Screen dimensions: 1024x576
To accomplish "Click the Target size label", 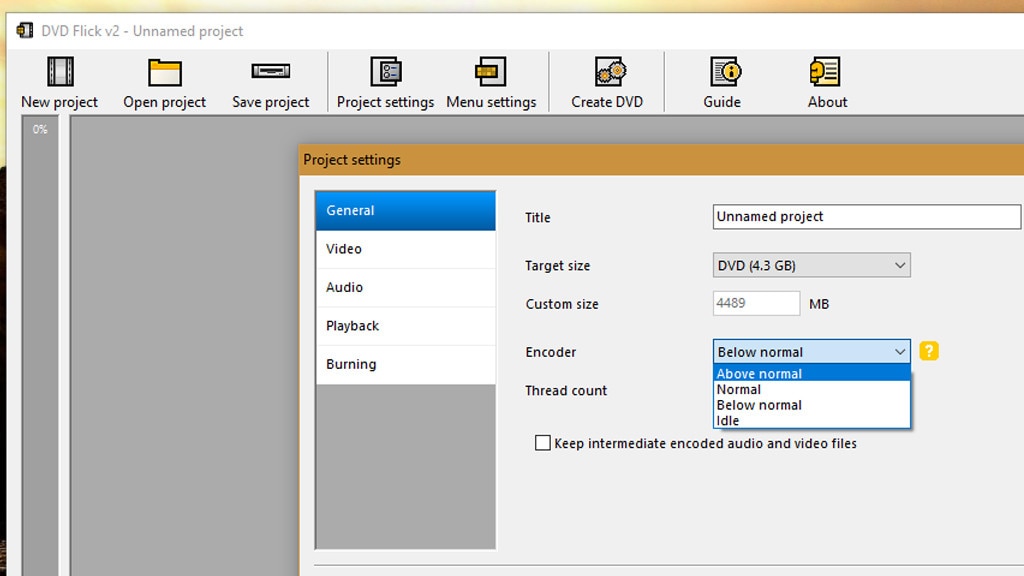I will pos(558,266).
